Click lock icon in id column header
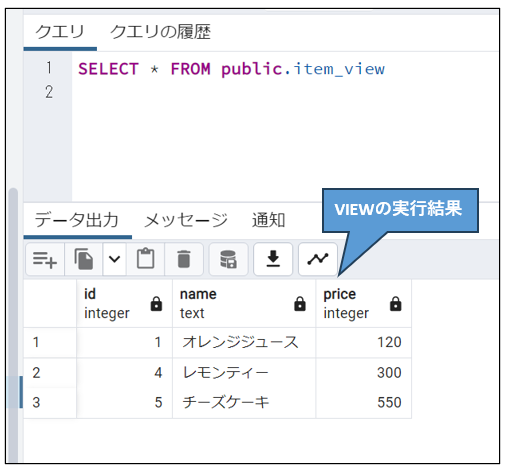Viewport: 506px width, 472px height. click(x=156, y=304)
